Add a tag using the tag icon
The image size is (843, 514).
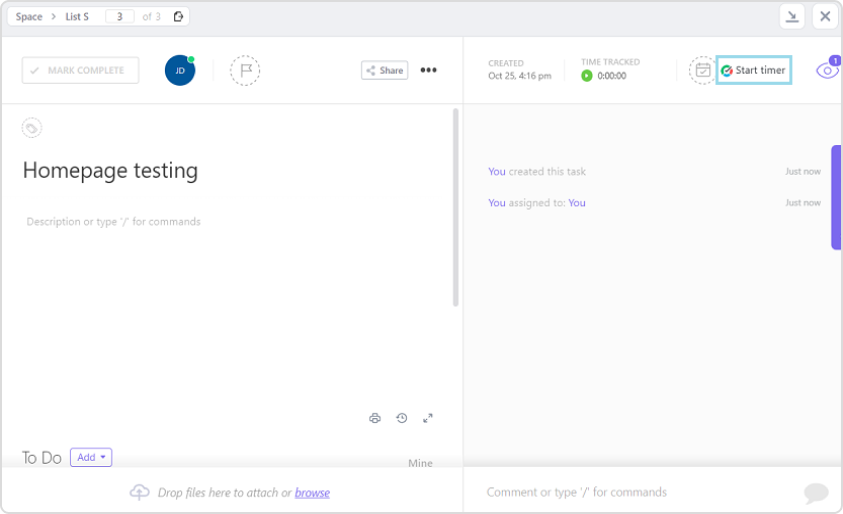(32, 128)
